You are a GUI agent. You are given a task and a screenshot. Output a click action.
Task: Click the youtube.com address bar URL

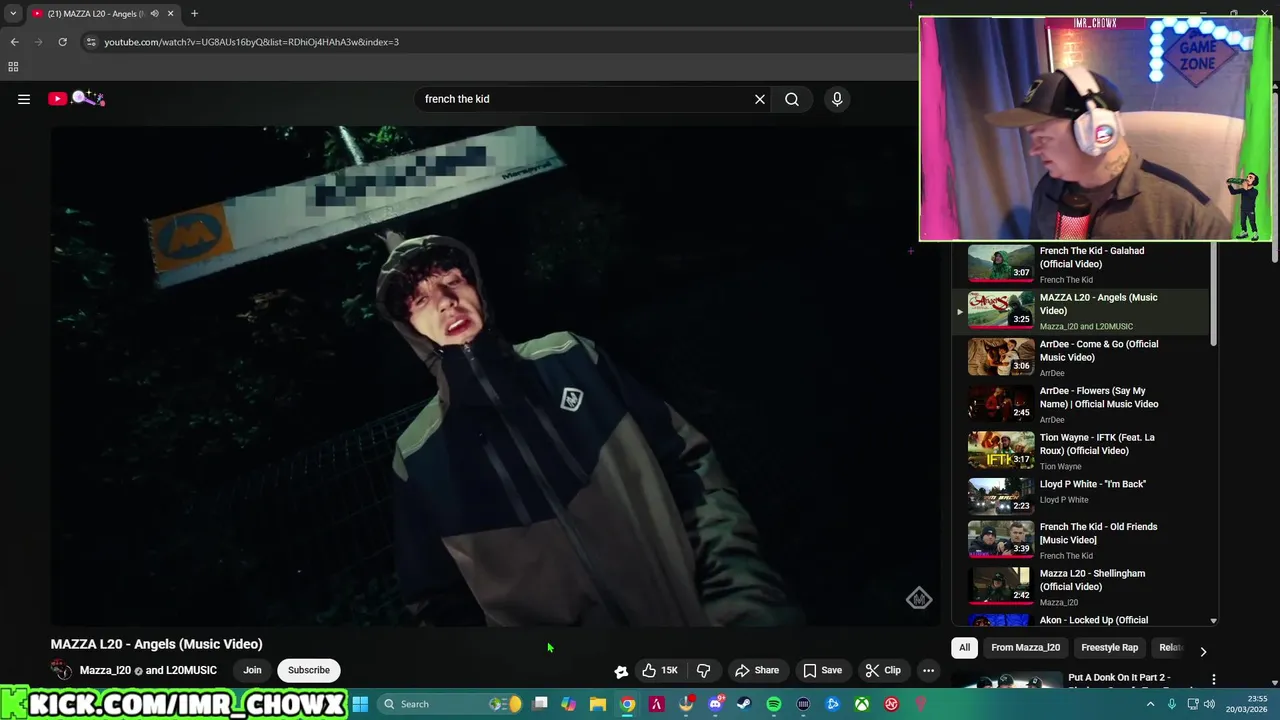coord(251,42)
